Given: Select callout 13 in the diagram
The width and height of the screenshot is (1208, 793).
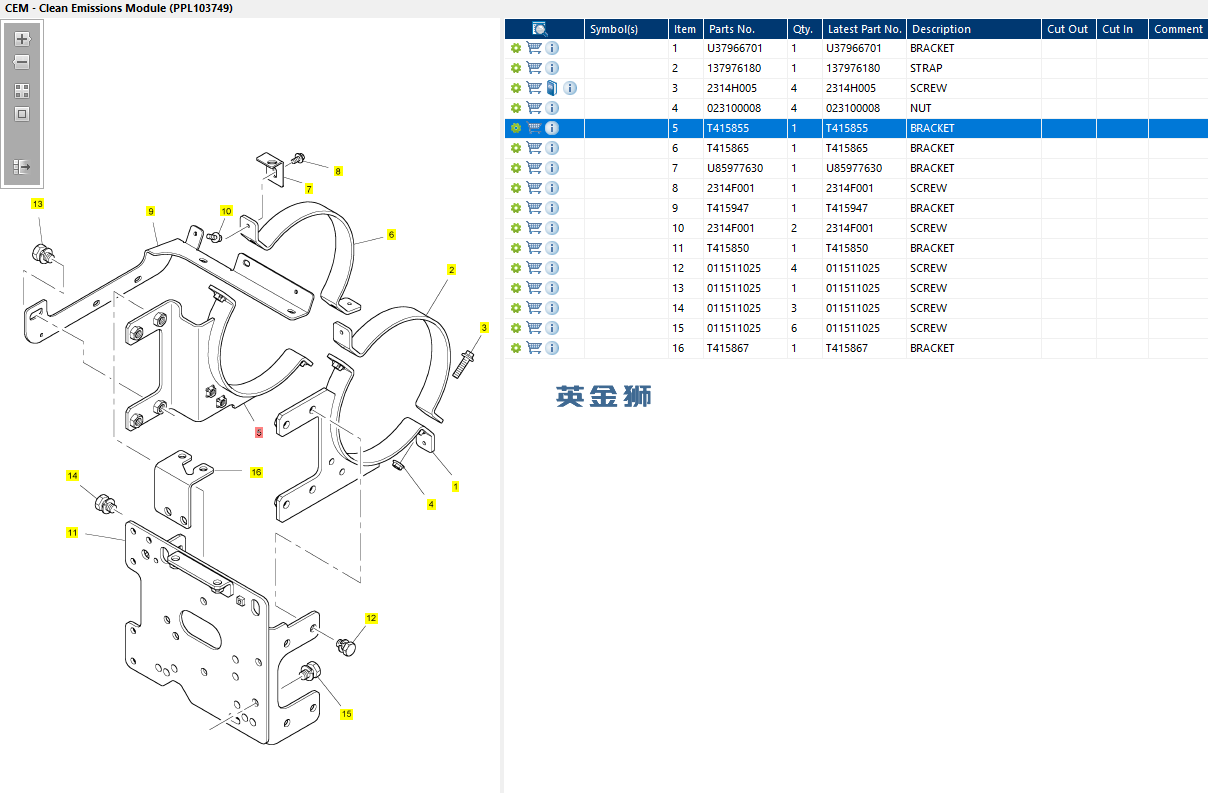Looking at the screenshot, I should (x=38, y=204).
